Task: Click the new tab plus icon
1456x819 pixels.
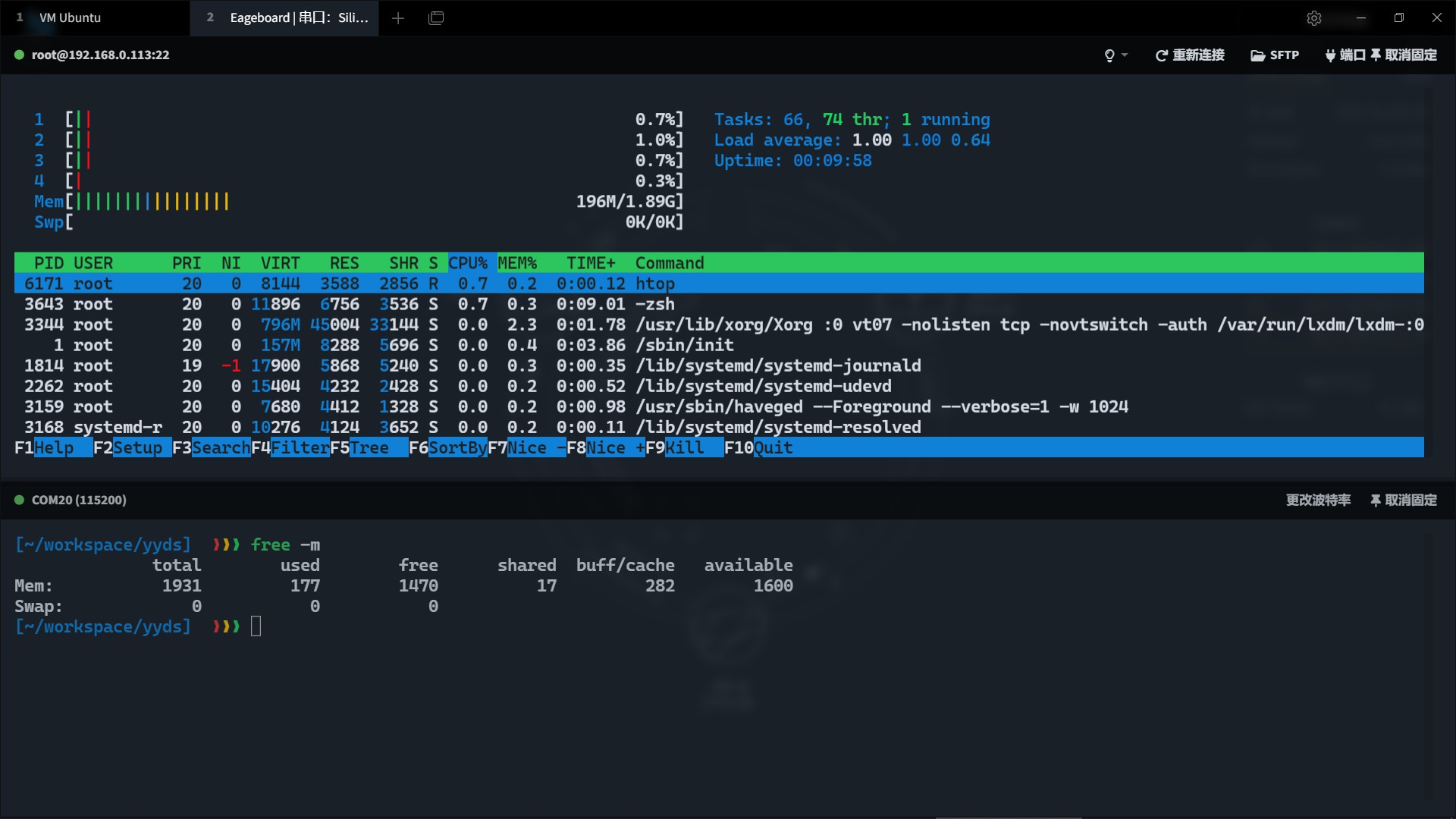Action: [x=398, y=18]
